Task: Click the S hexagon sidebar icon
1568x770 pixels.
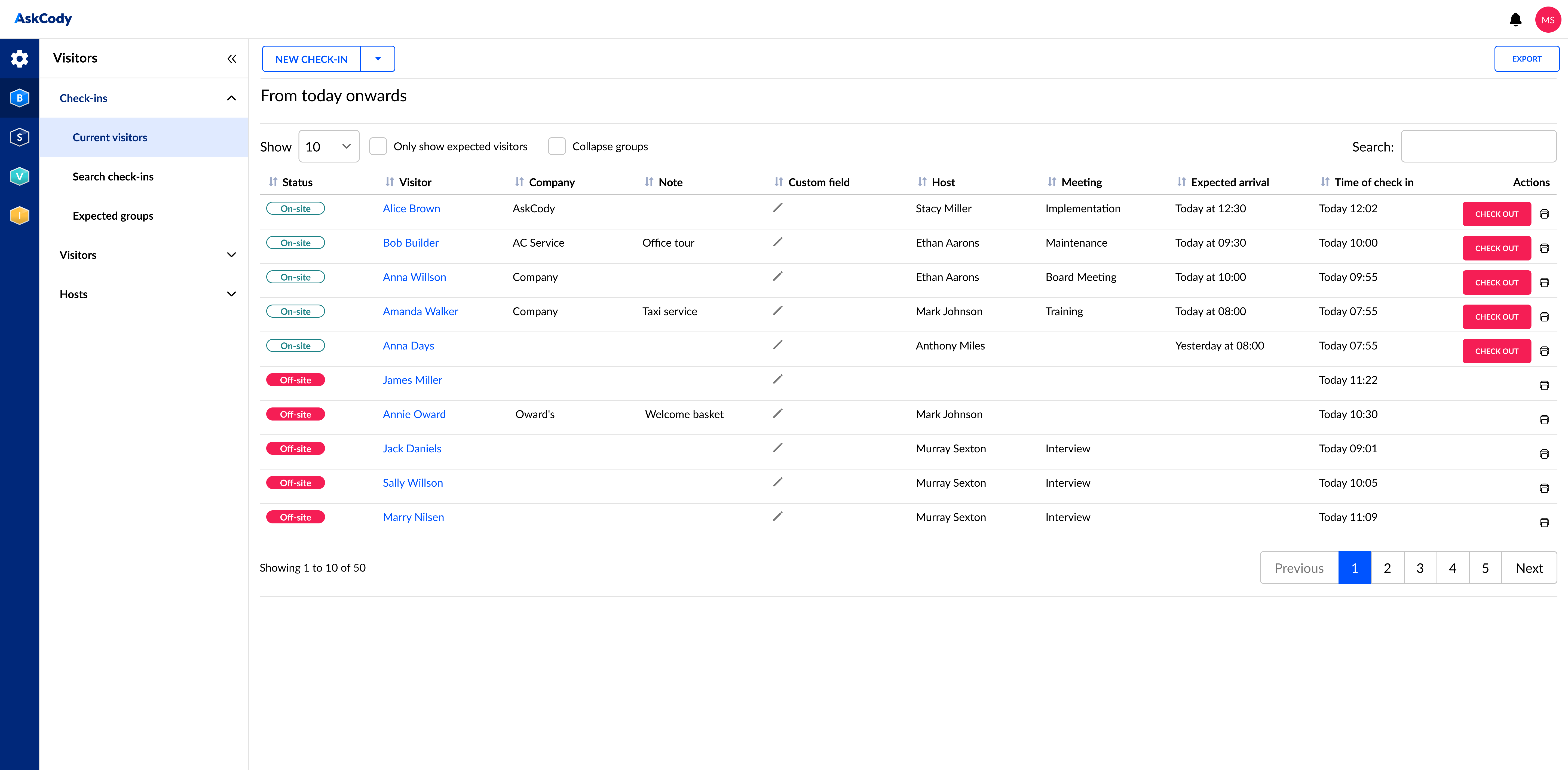Action: 20,137
